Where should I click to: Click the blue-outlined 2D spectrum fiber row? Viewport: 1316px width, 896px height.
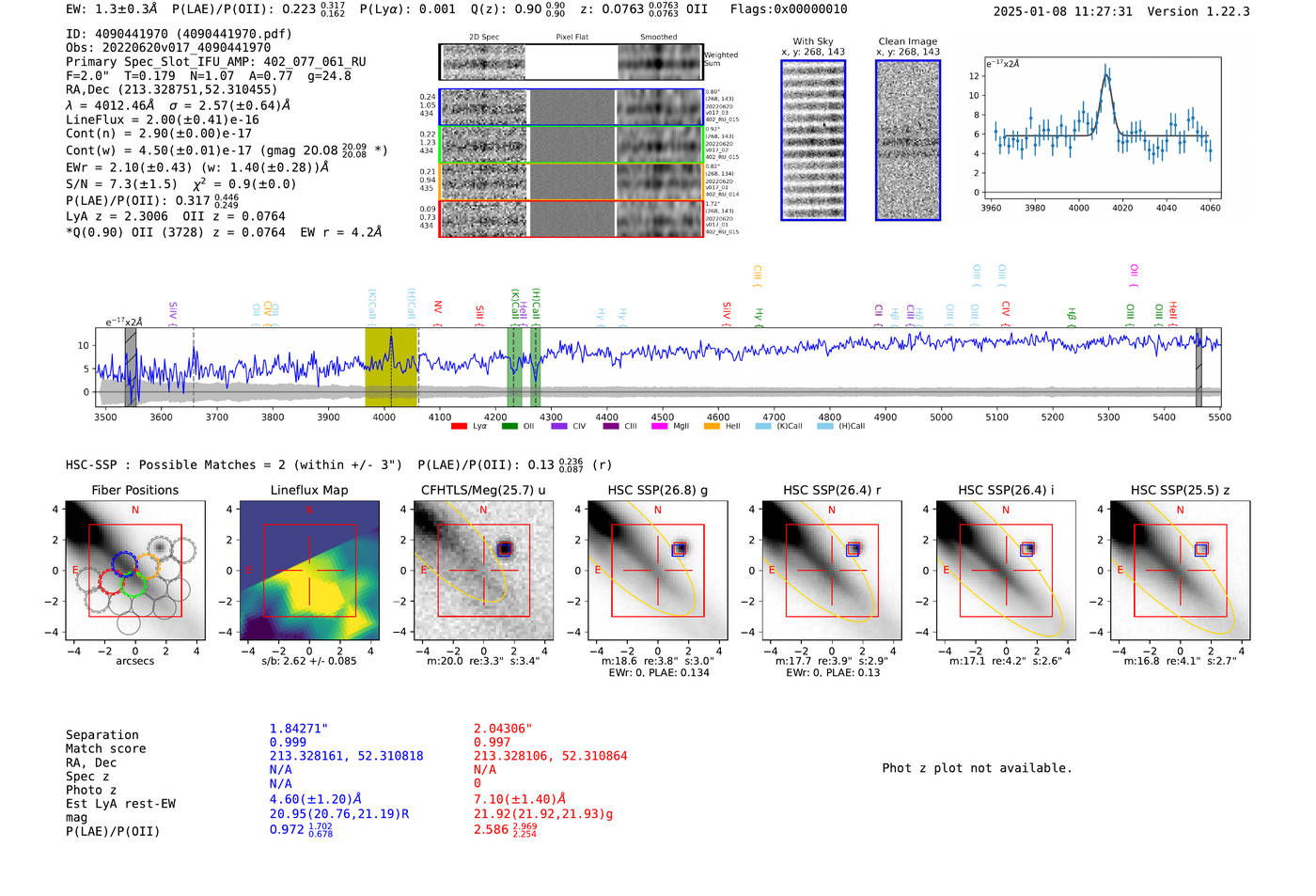[571, 107]
